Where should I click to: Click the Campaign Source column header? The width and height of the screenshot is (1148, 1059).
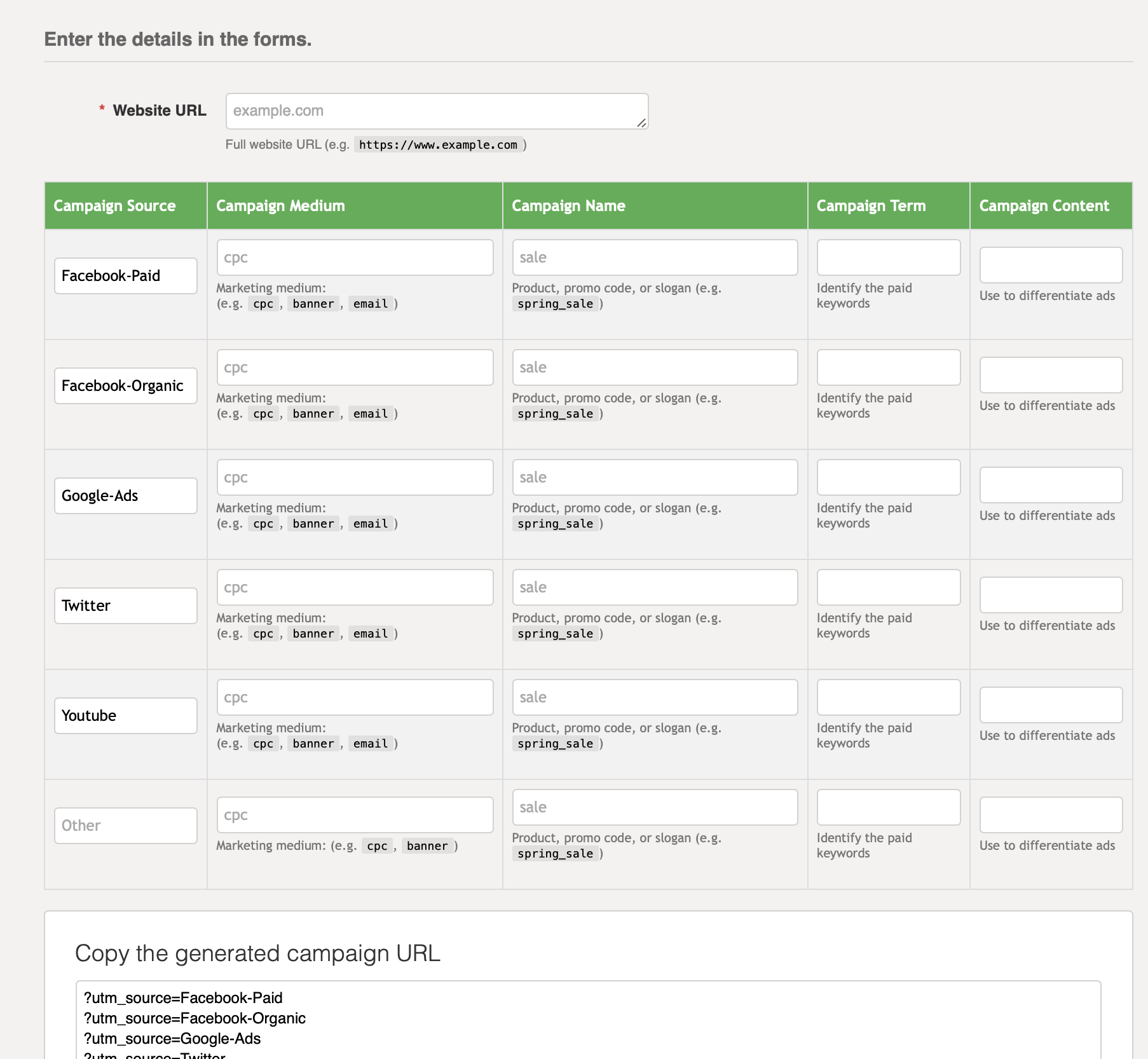point(114,205)
